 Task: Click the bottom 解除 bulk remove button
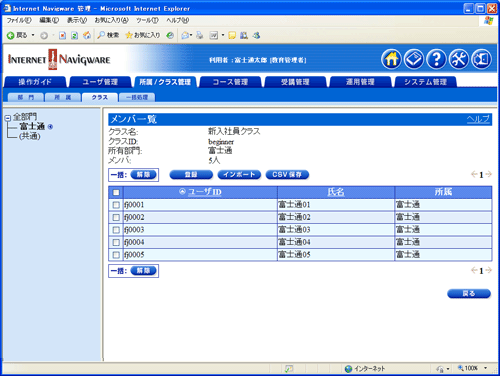[x=143, y=271]
